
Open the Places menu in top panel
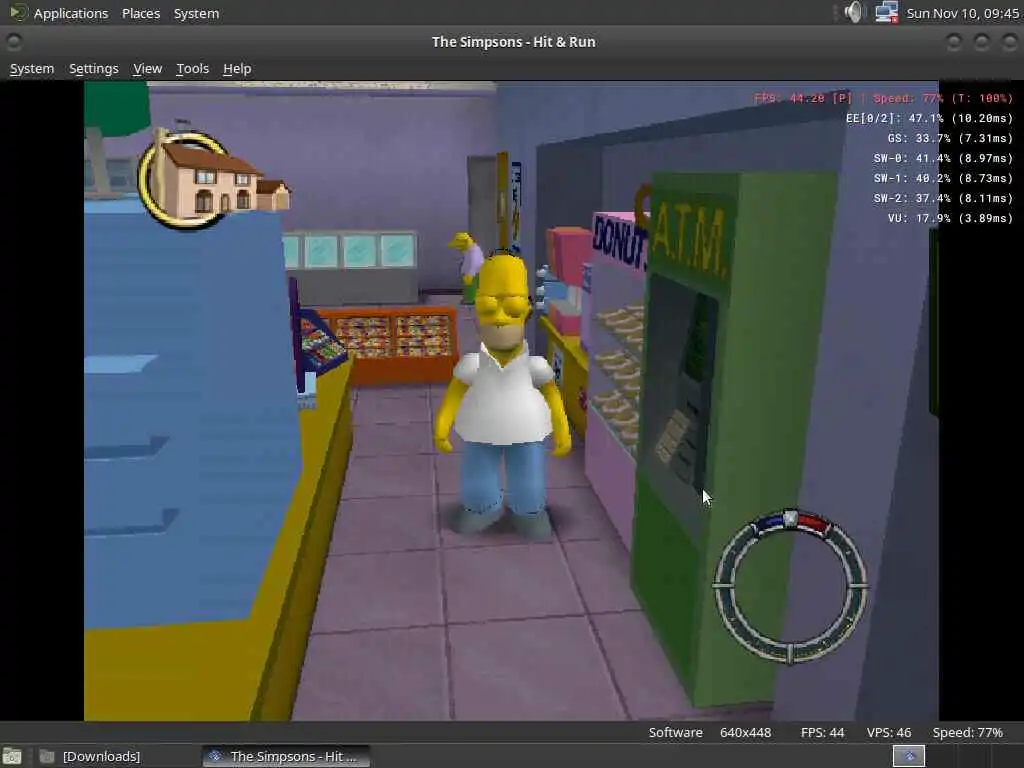pos(141,13)
